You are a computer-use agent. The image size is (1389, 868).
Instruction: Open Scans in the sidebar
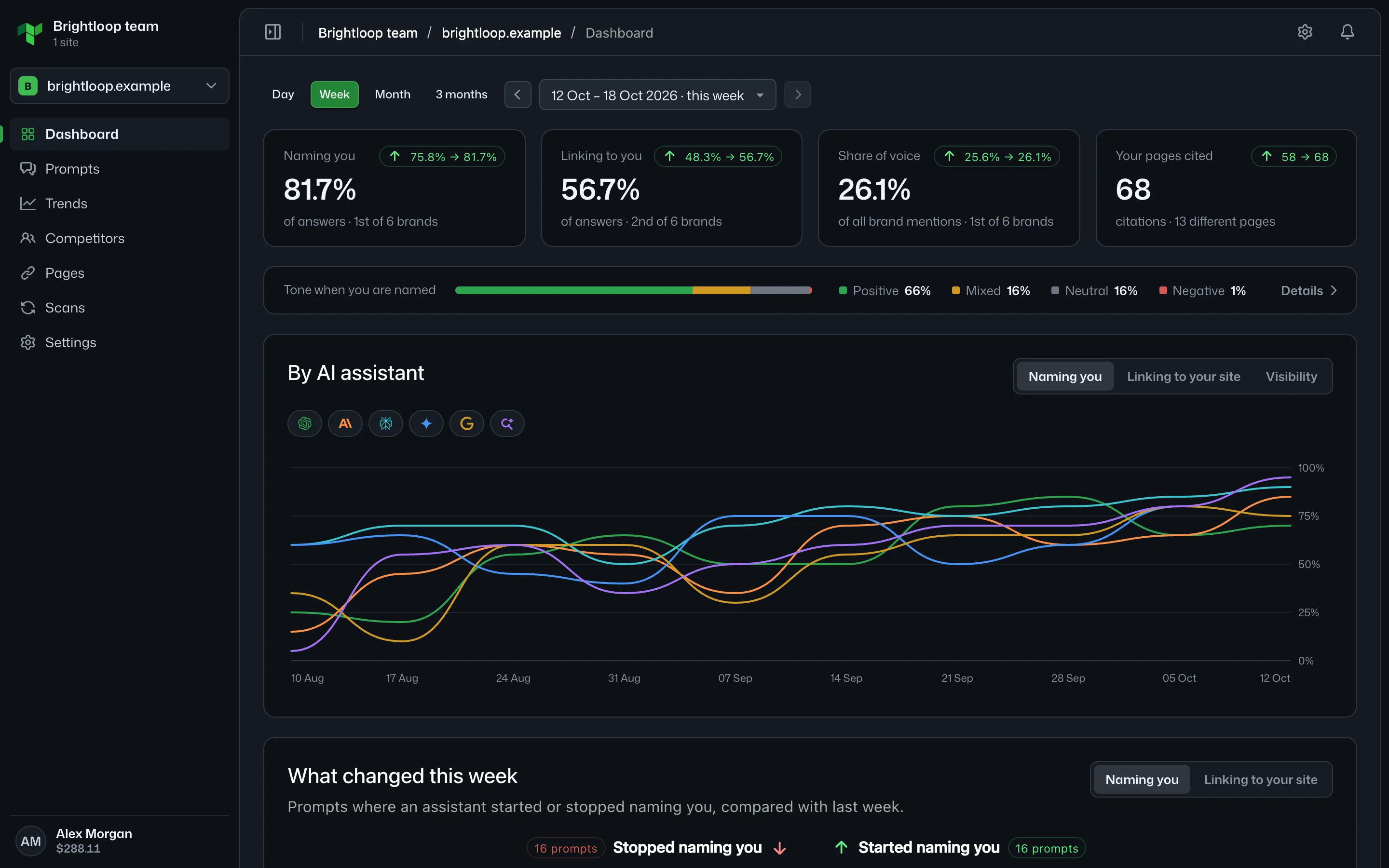(x=120, y=308)
